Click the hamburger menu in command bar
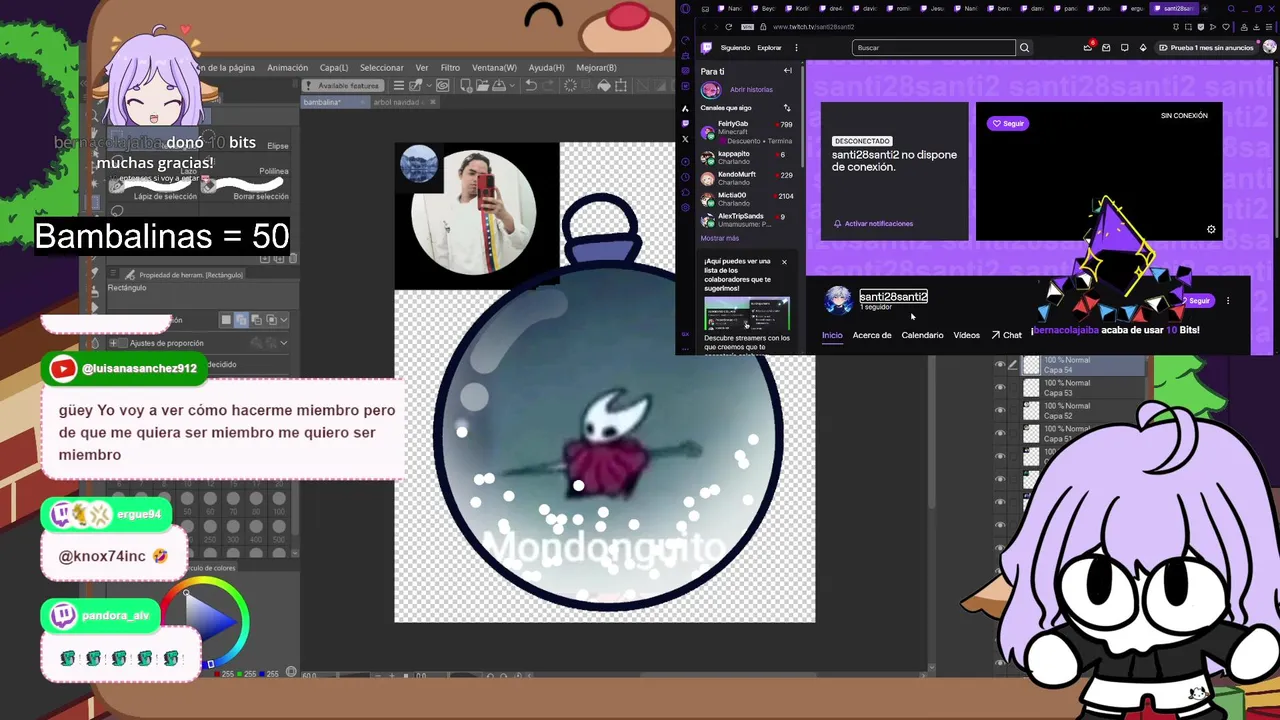The image size is (1280, 720). (398, 86)
